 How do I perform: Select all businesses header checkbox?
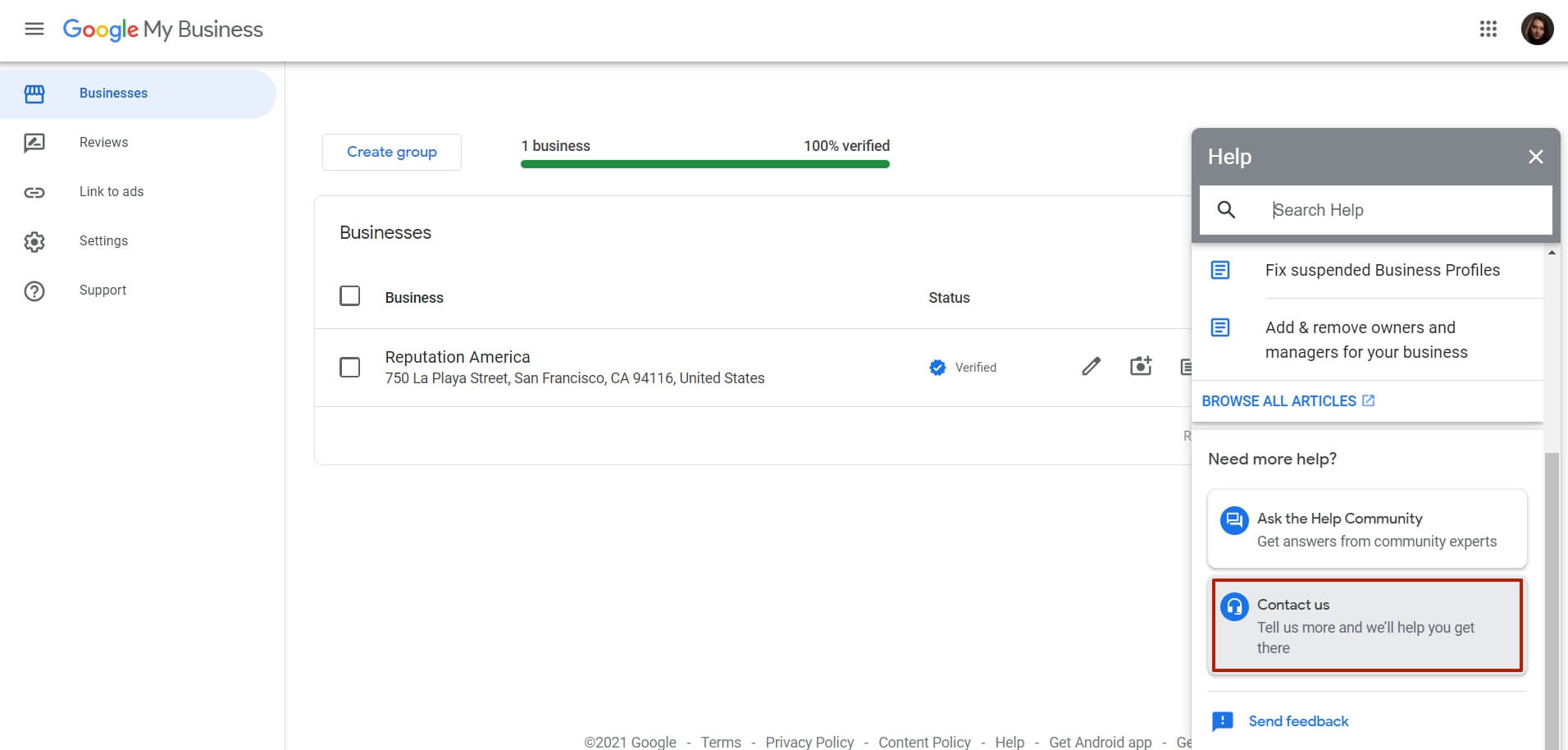(350, 295)
